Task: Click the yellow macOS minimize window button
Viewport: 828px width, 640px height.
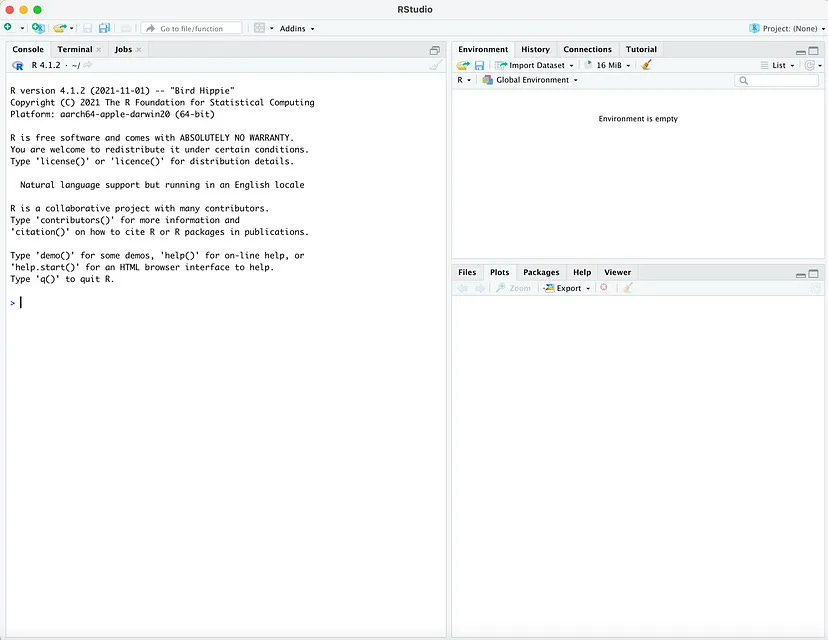Action: click(x=23, y=10)
